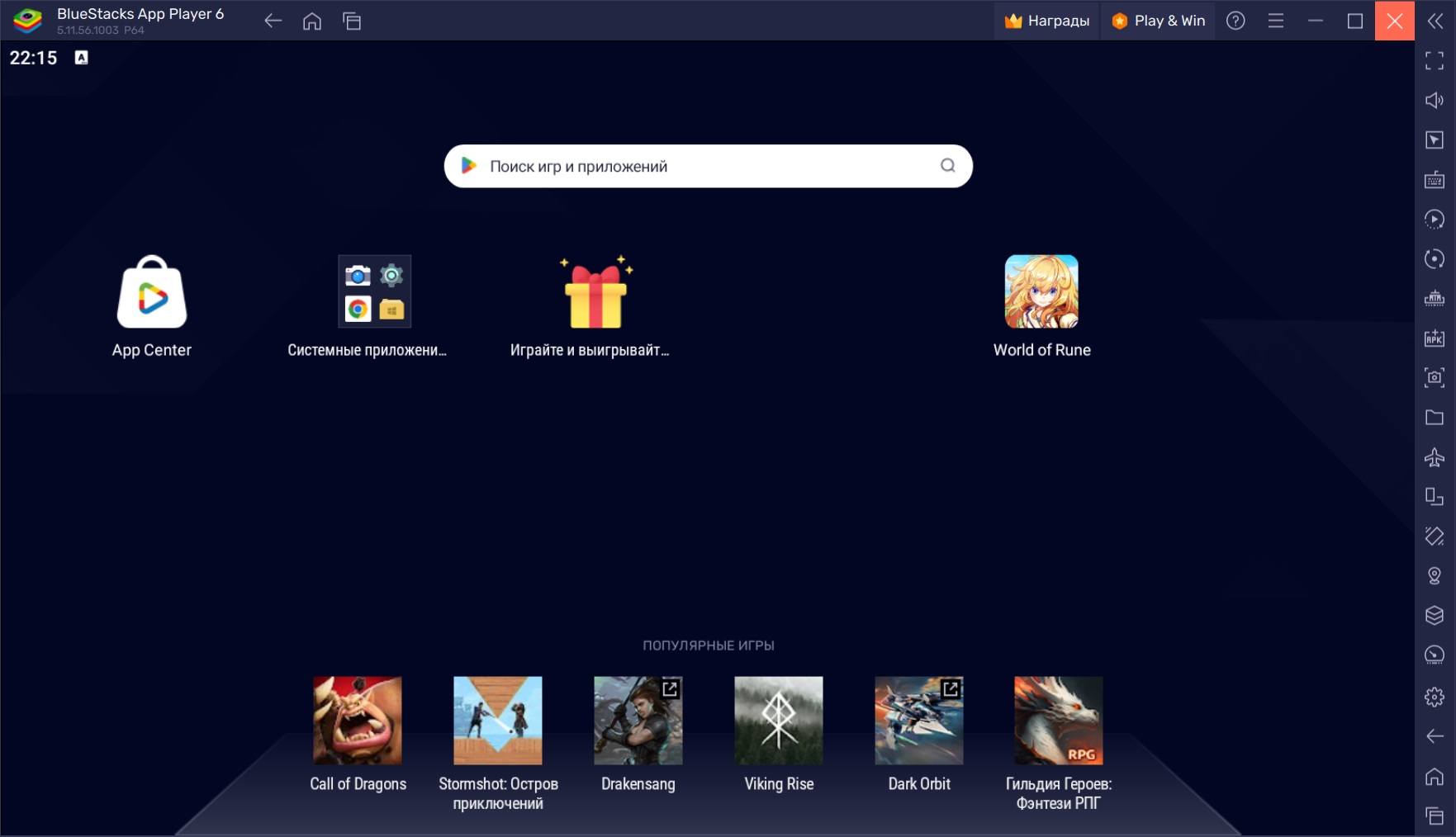Open the macro recorder robot icon
This screenshot has height=837, width=1456.
pyautogui.click(x=1435, y=298)
